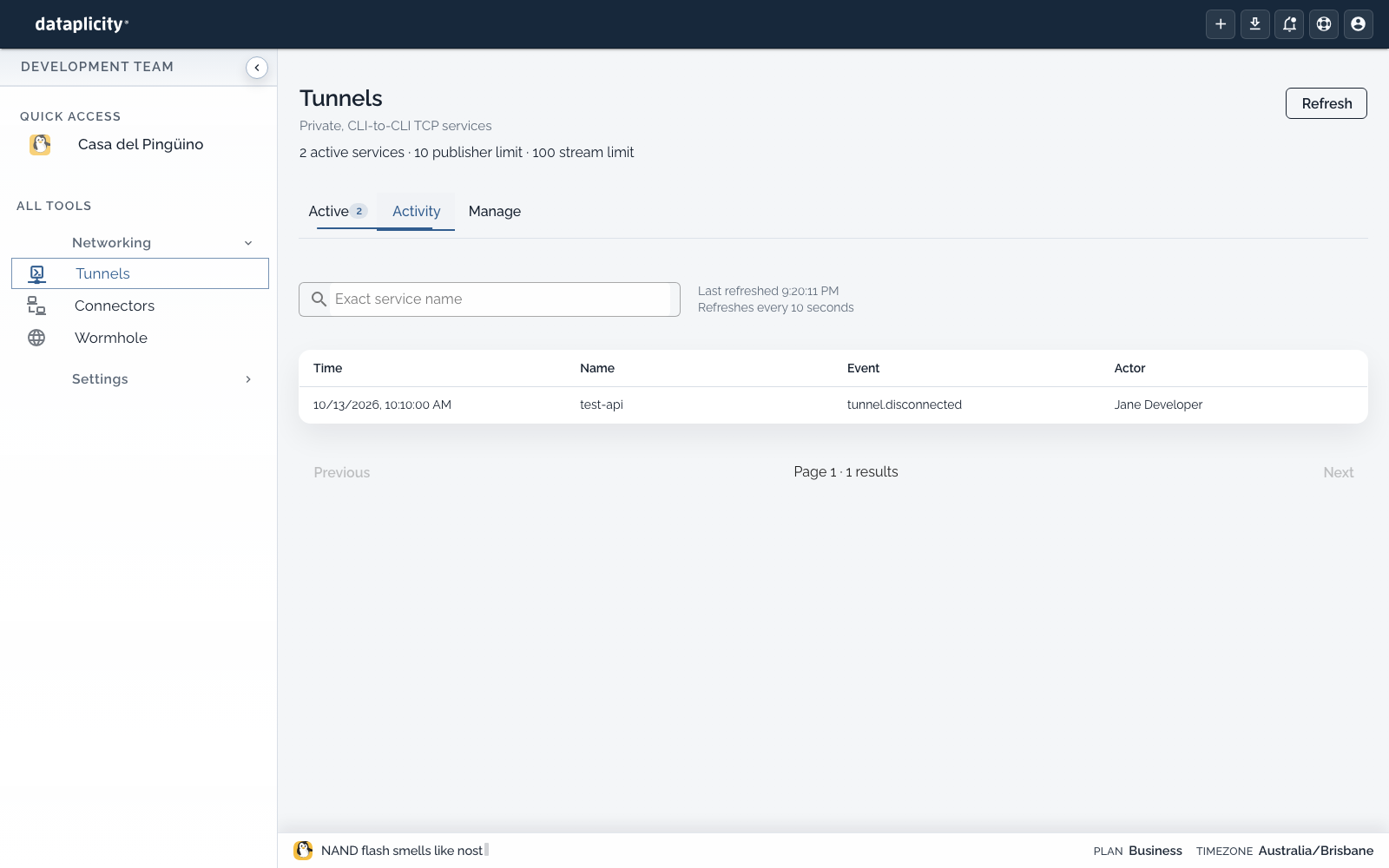Click the Name column header
The width and height of the screenshot is (1389, 868).
point(597,369)
